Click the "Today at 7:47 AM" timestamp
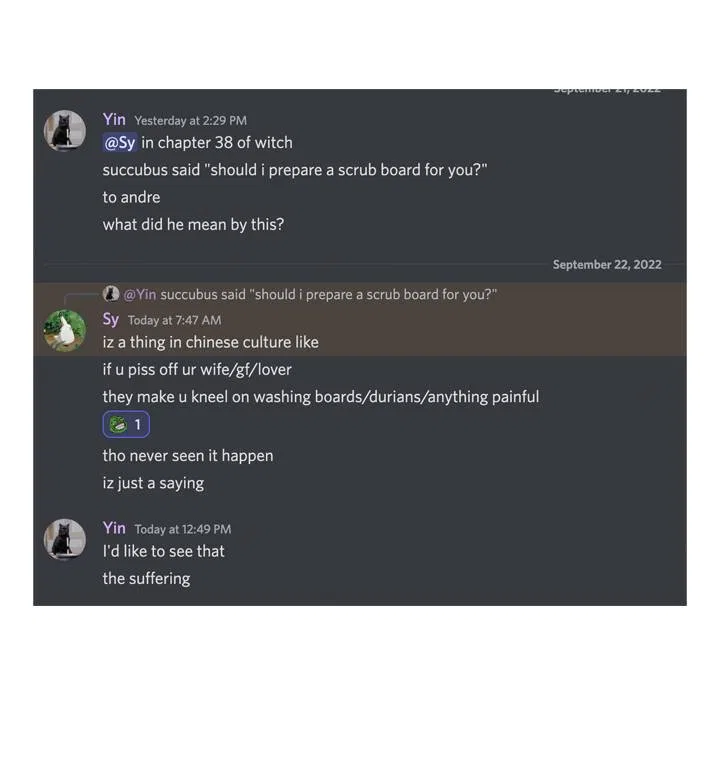This screenshot has width=720, height=766. tap(174, 320)
